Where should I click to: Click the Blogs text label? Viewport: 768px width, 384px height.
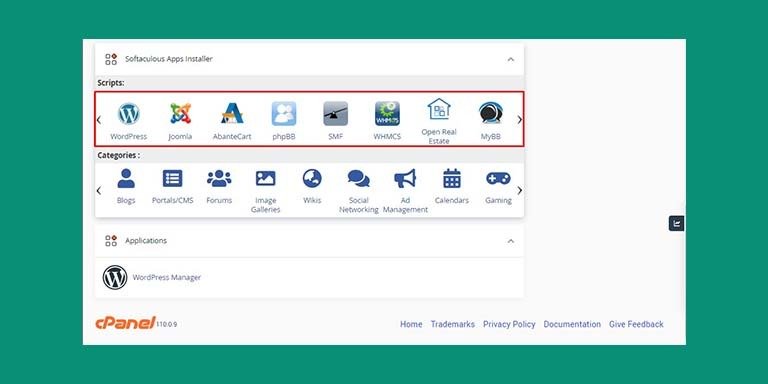coord(126,200)
